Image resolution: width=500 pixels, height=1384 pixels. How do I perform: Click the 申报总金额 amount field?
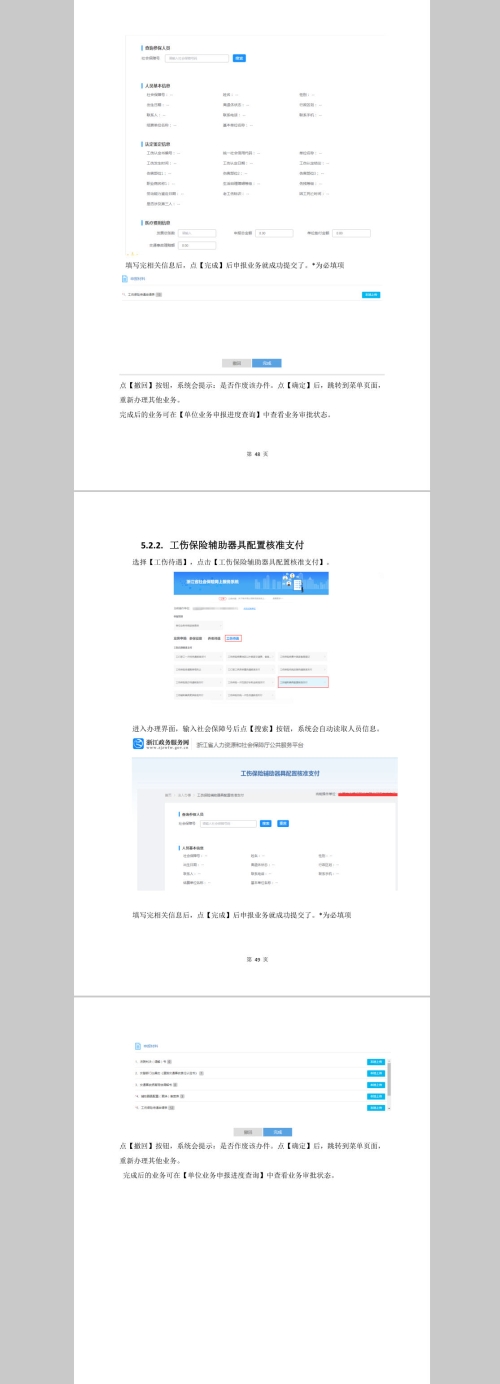pyautogui.click(x=274, y=232)
